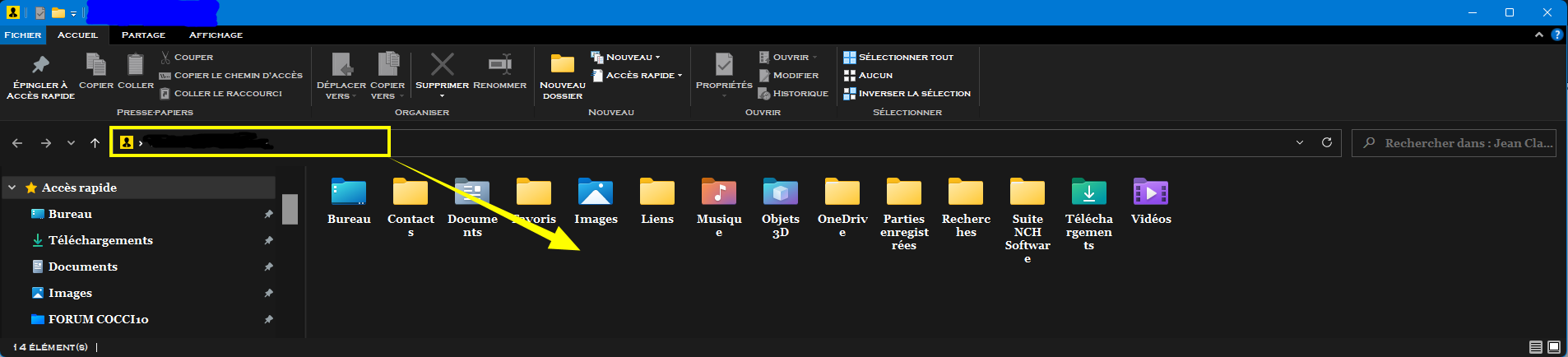Pin folder to Accès rapide
Viewport: 1568px width, 357px height.
[x=40, y=76]
